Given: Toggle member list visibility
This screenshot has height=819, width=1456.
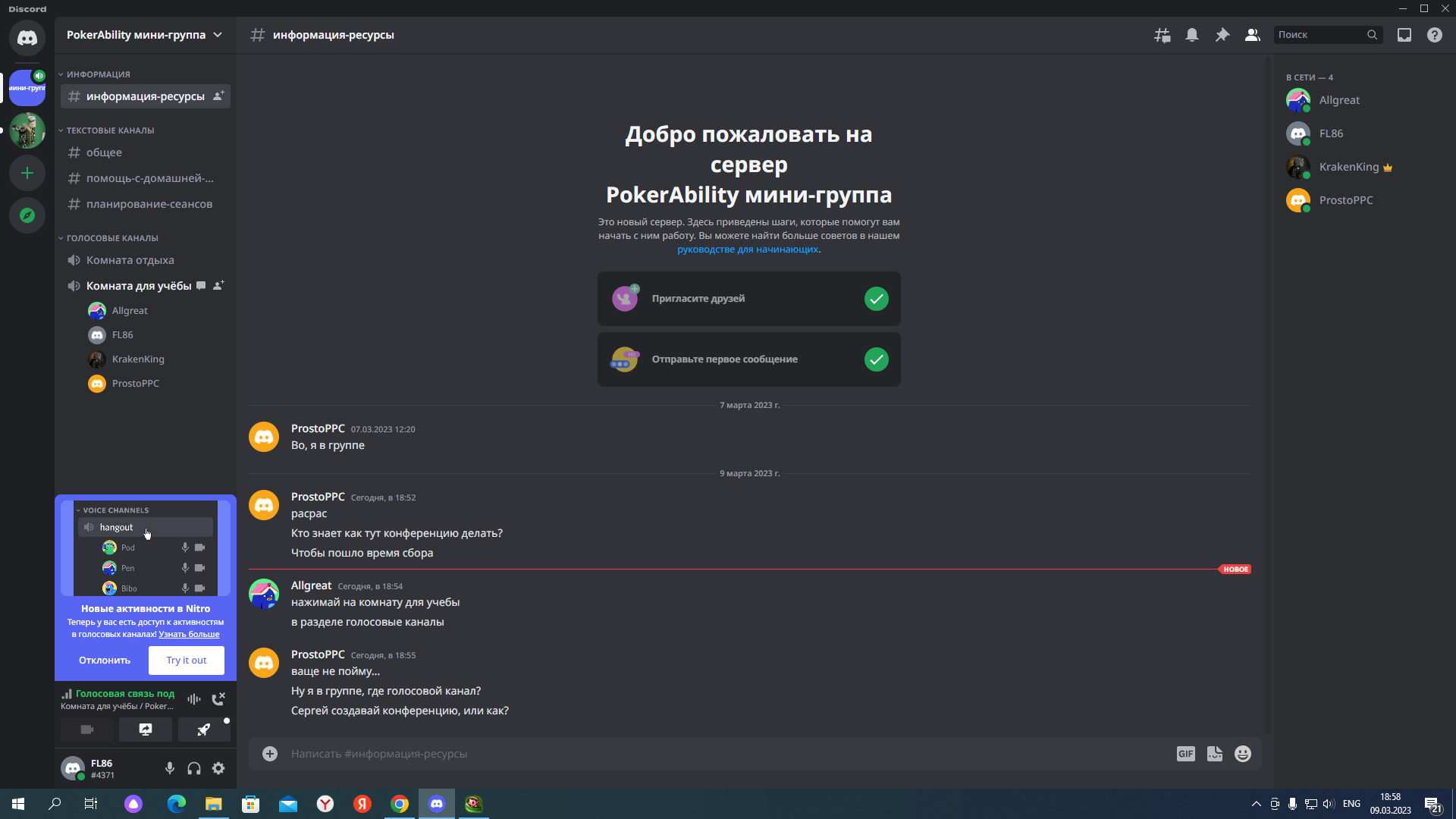Looking at the screenshot, I should click(1253, 35).
